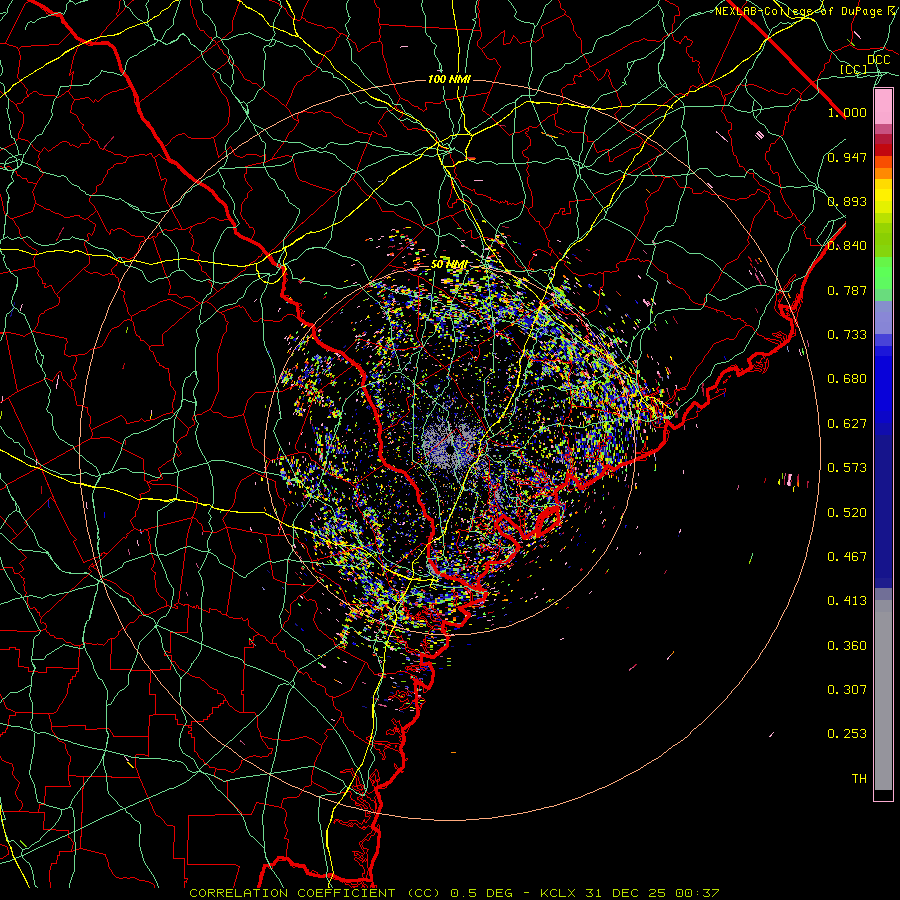
Task: Click the 0.787 scale value
Action: coord(847,290)
